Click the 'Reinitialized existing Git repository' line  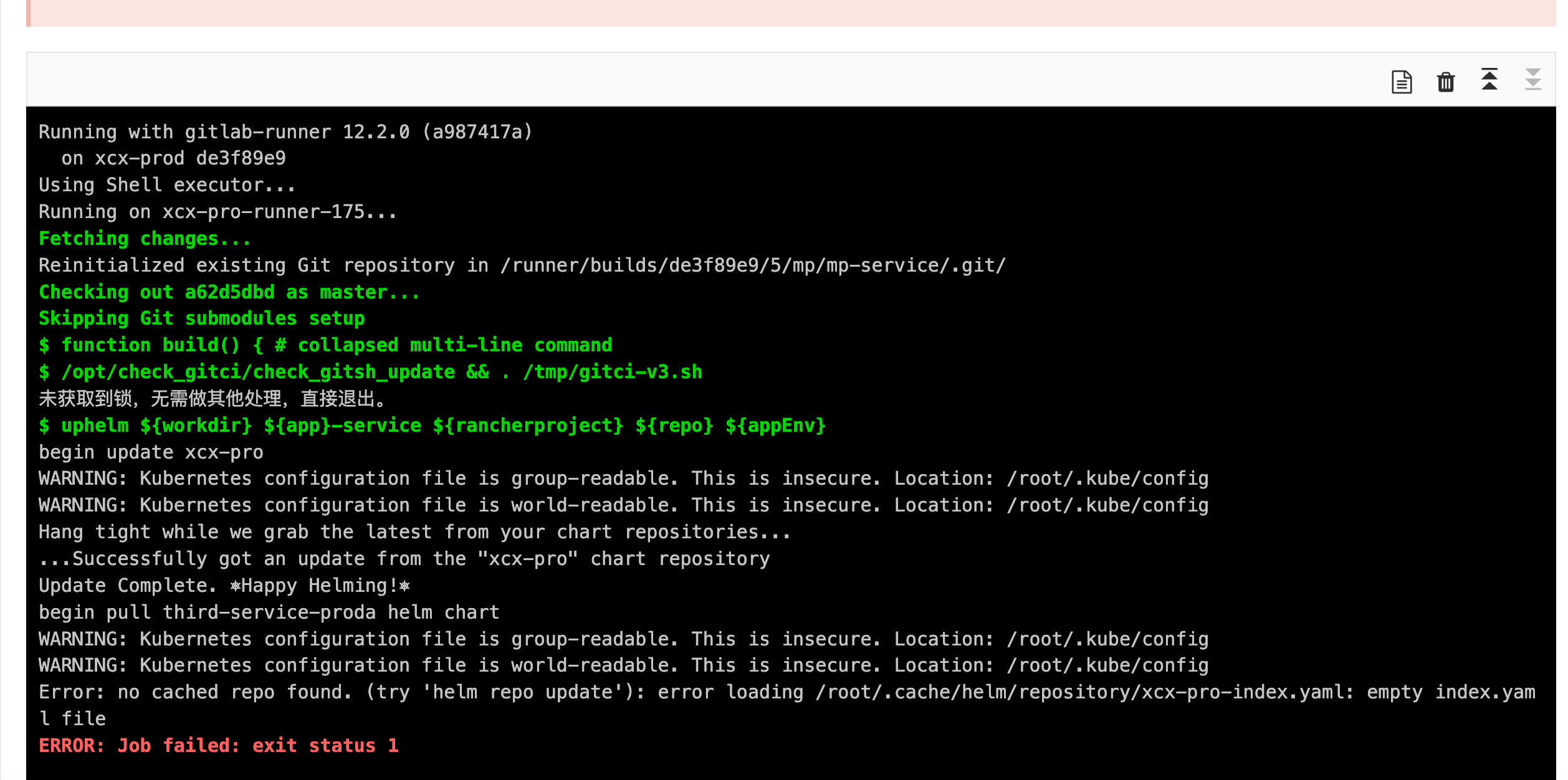coord(522,265)
